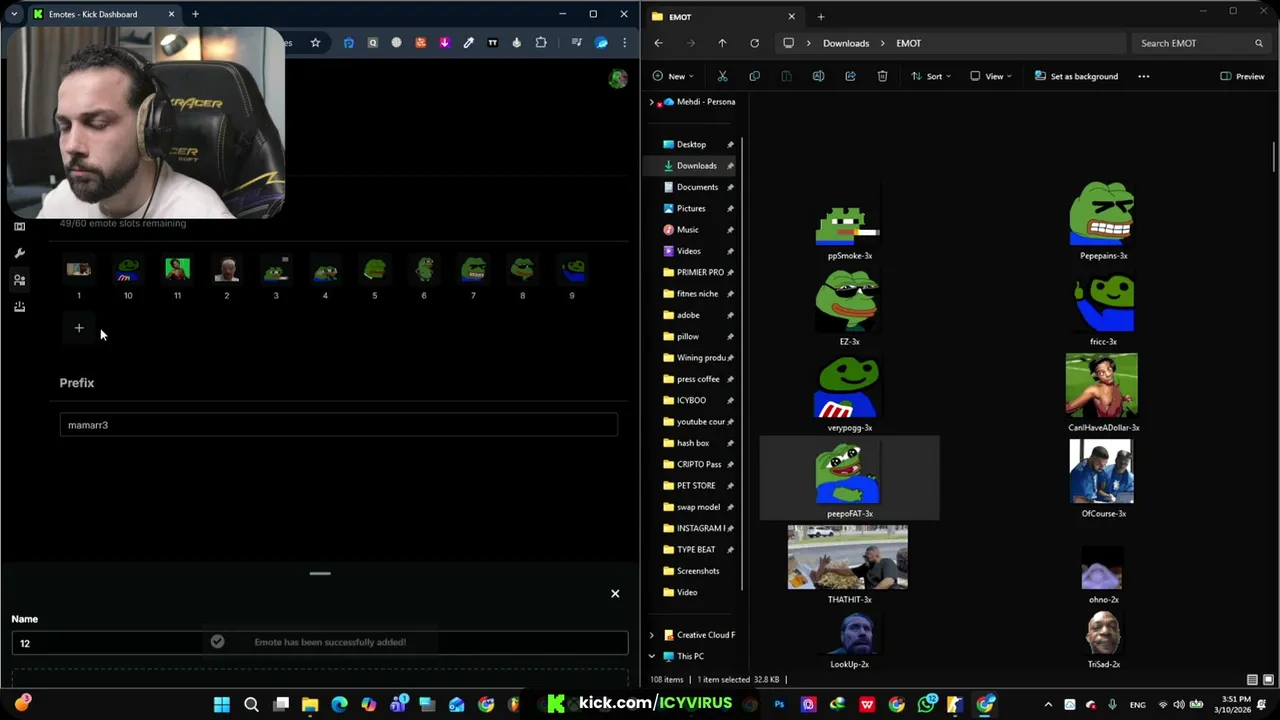The height and width of the screenshot is (720, 1280).
Task: Refresh the EMOT folder view
Action: click(754, 43)
